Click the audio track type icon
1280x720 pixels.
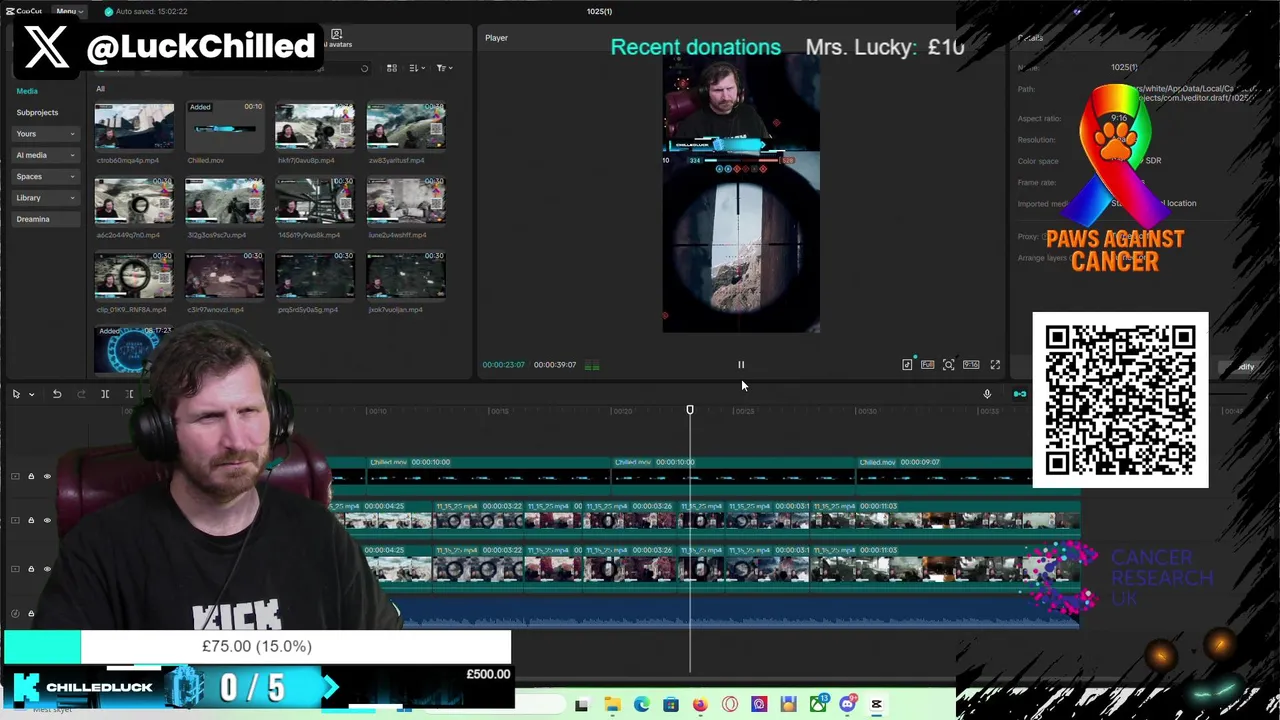point(15,614)
